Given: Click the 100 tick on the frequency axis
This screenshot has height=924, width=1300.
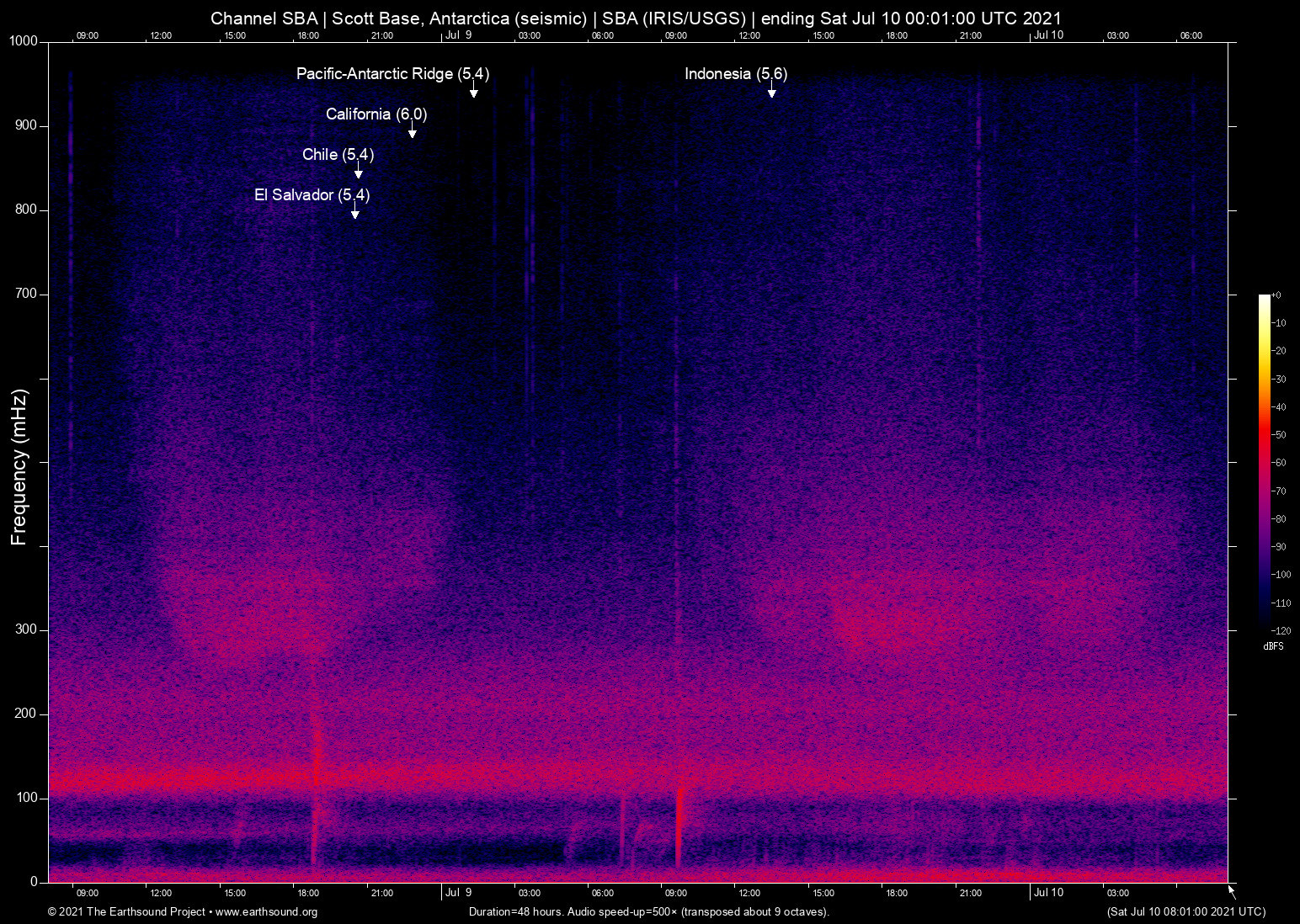Looking at the screenshot, I should (26, 798).
